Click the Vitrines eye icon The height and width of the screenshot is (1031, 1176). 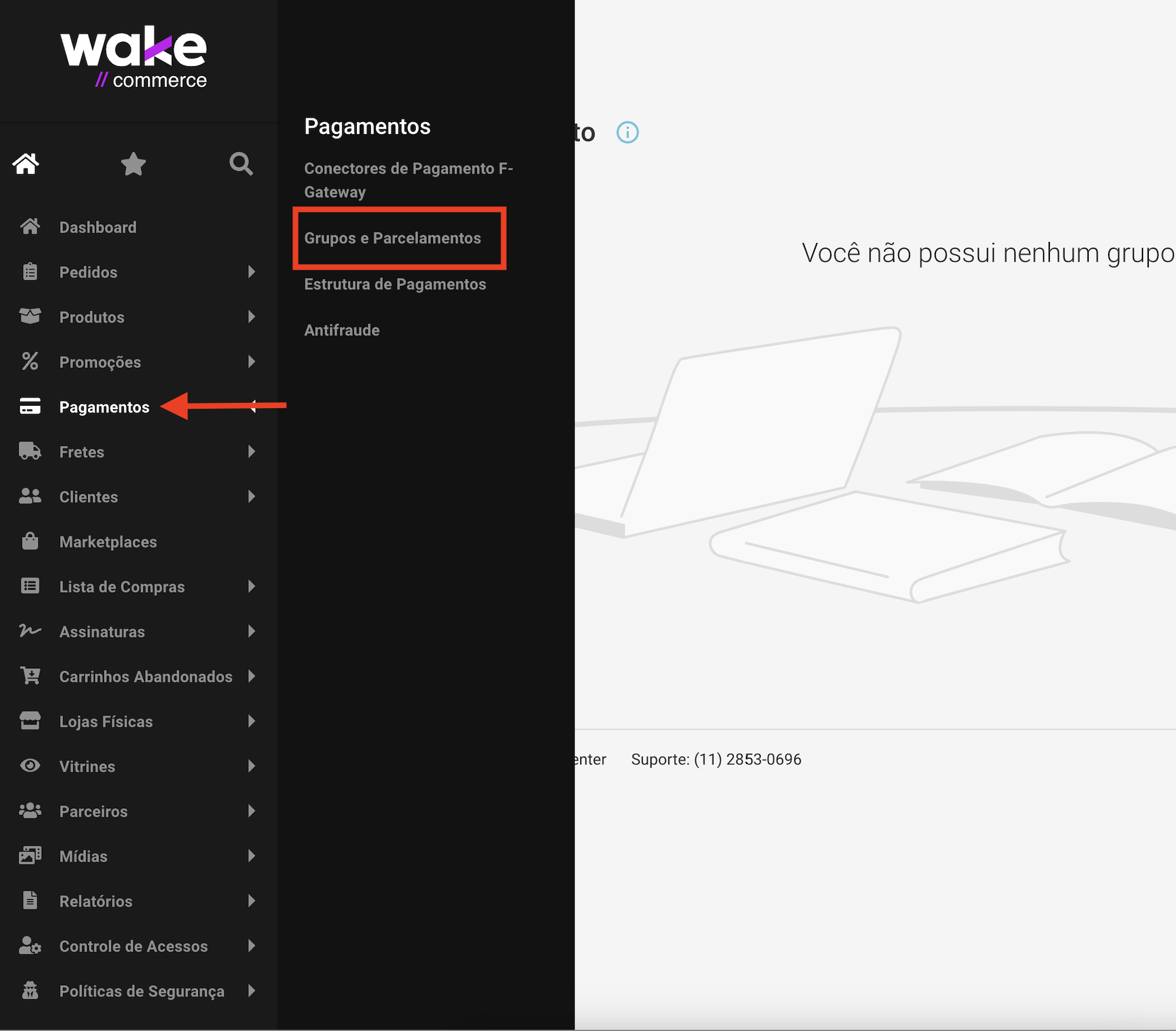[x=30, y=766]
